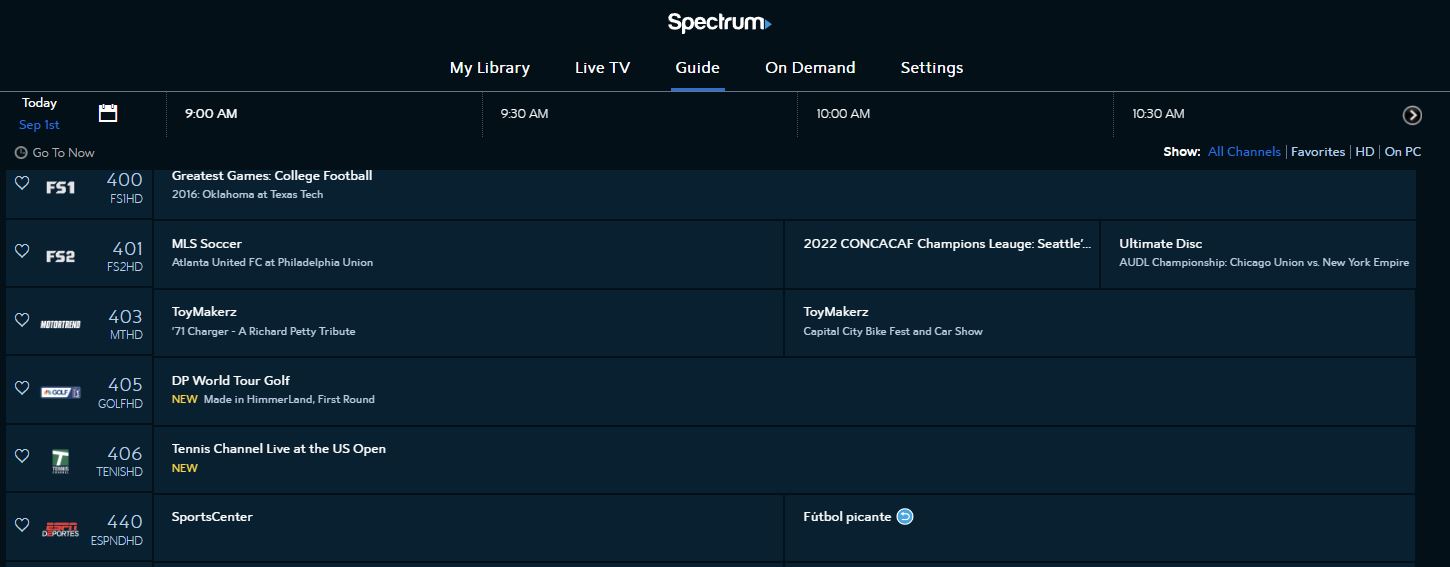
Task: Click channel number 440
Action: tap(125, 522)
